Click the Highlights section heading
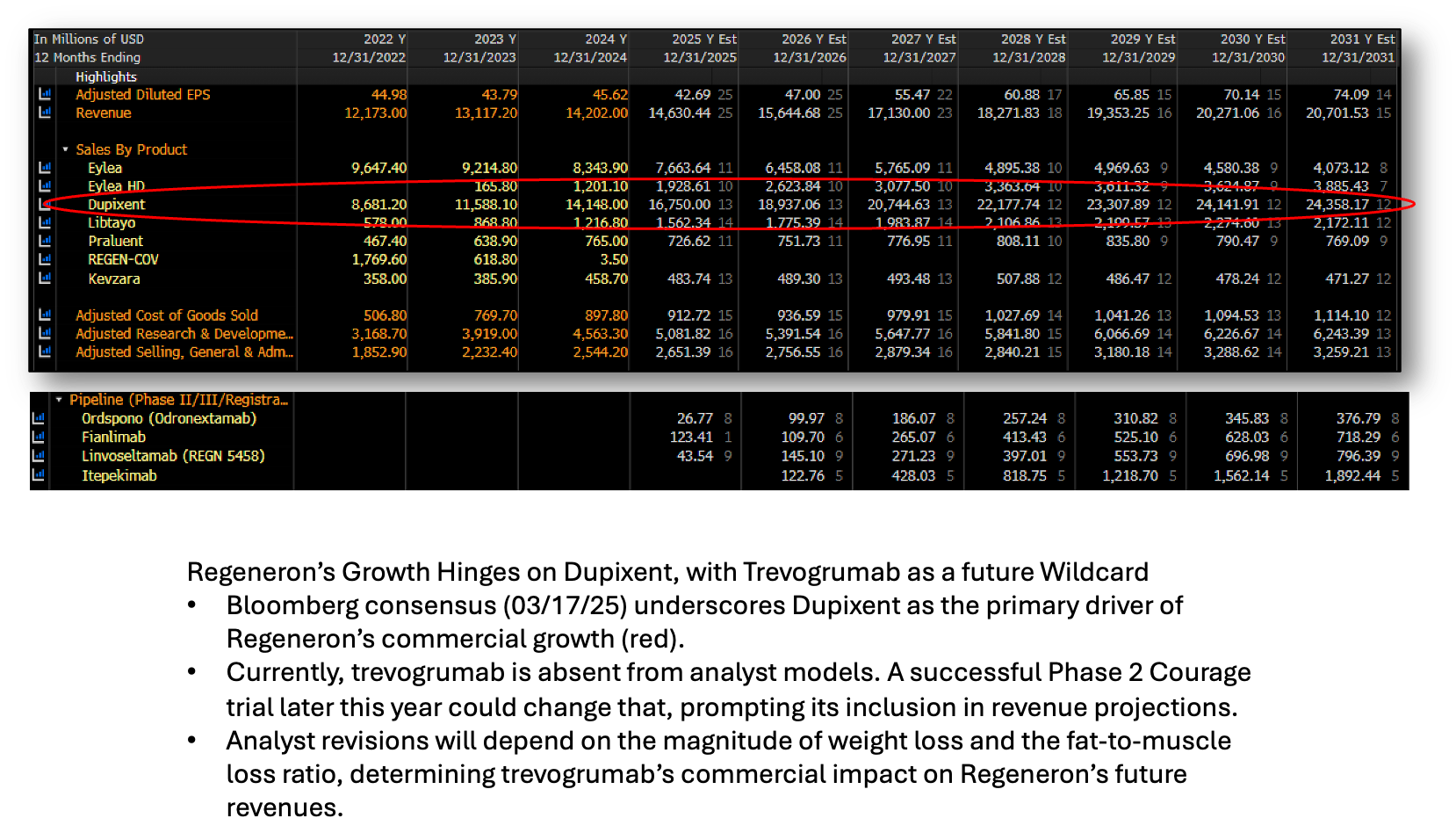This screenshot has width=1456, height=840. (x=106, y=76)
